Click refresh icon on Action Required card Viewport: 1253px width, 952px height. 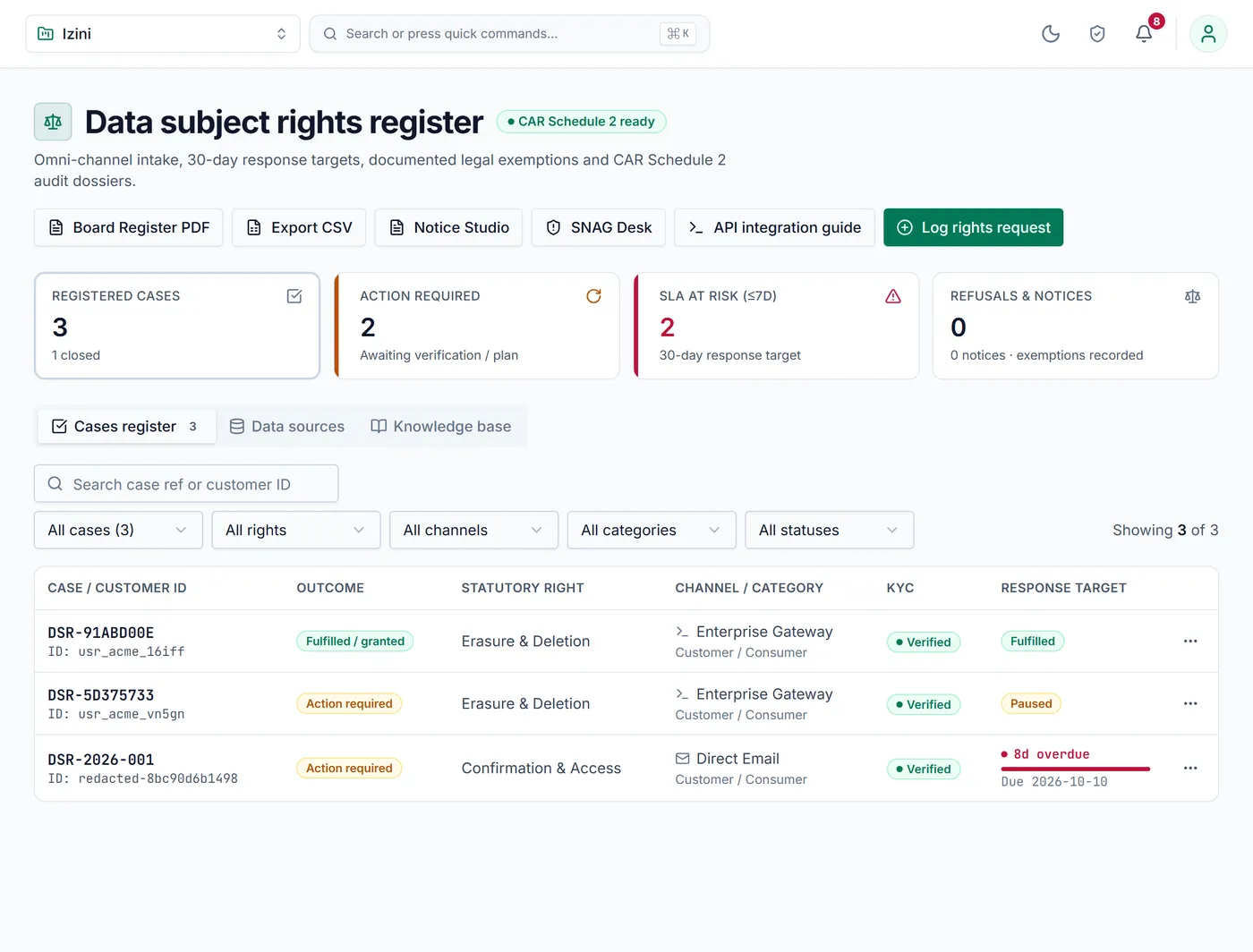pyautogui.click(x=593, y=296)
